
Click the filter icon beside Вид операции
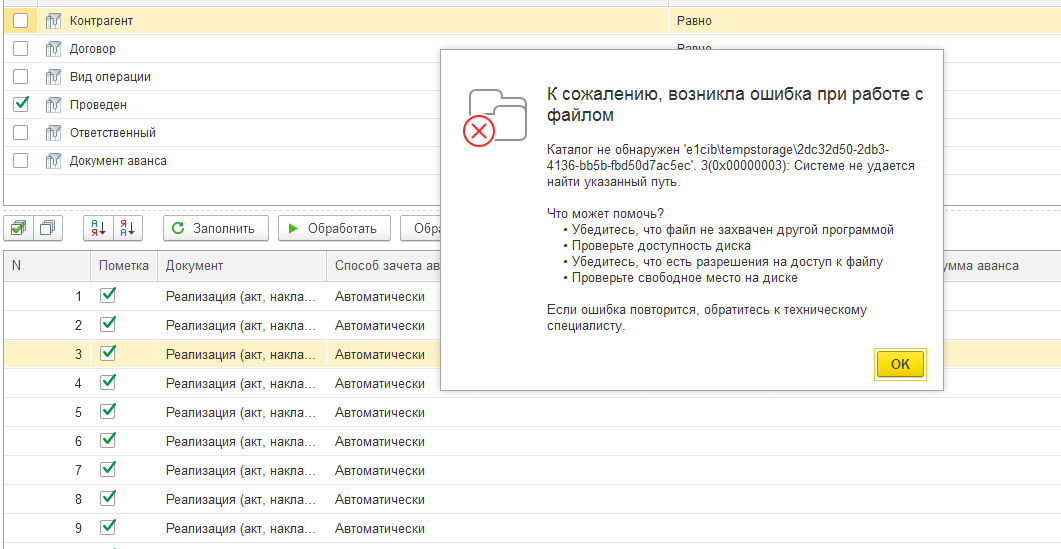54,77
